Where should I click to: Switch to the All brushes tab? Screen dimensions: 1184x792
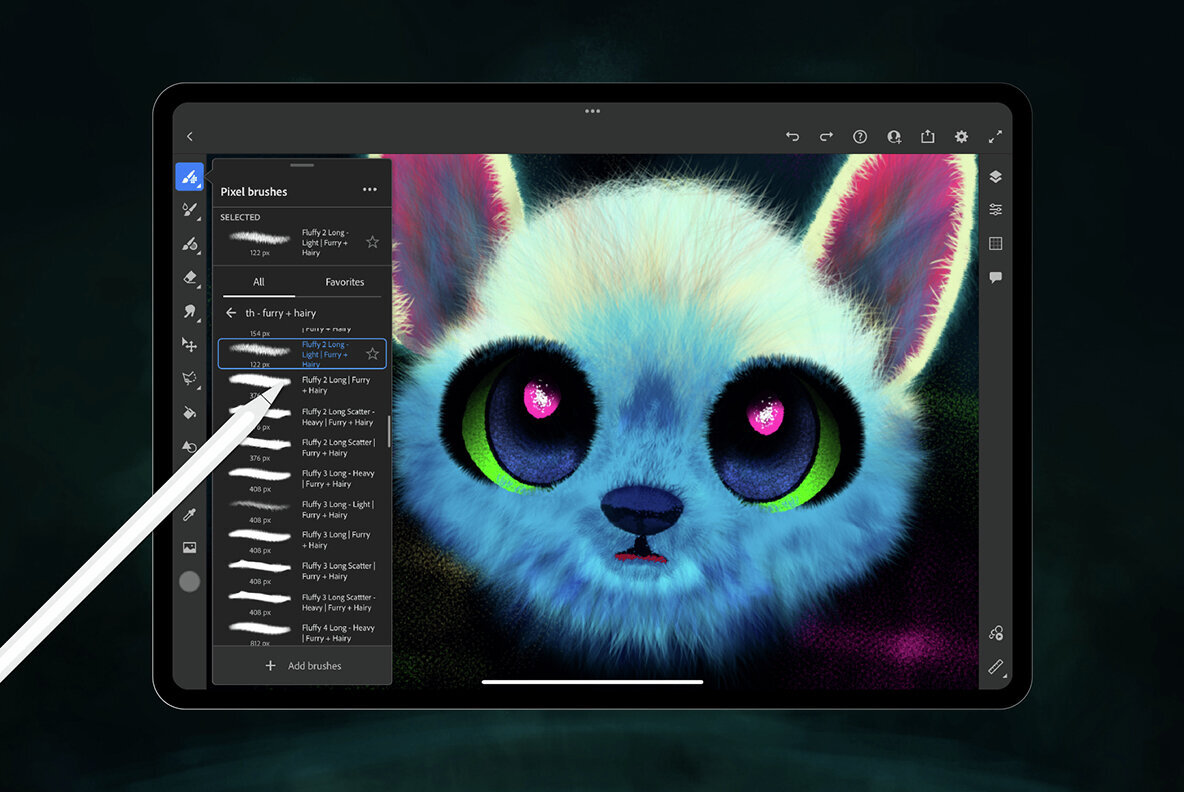click(258, 282)
